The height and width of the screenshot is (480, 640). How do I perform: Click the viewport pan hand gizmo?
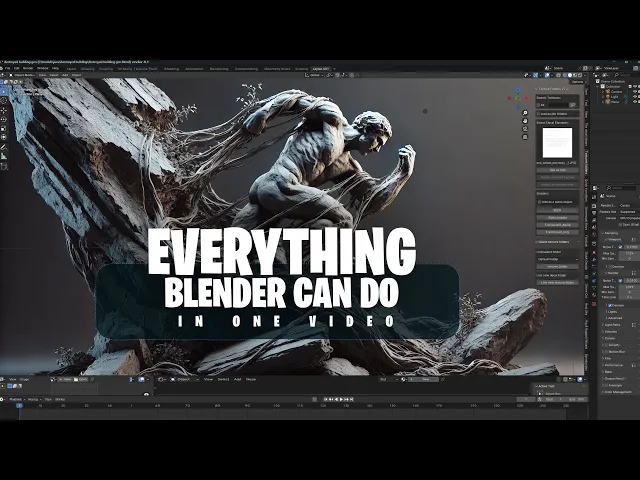(x=525, y=121)
